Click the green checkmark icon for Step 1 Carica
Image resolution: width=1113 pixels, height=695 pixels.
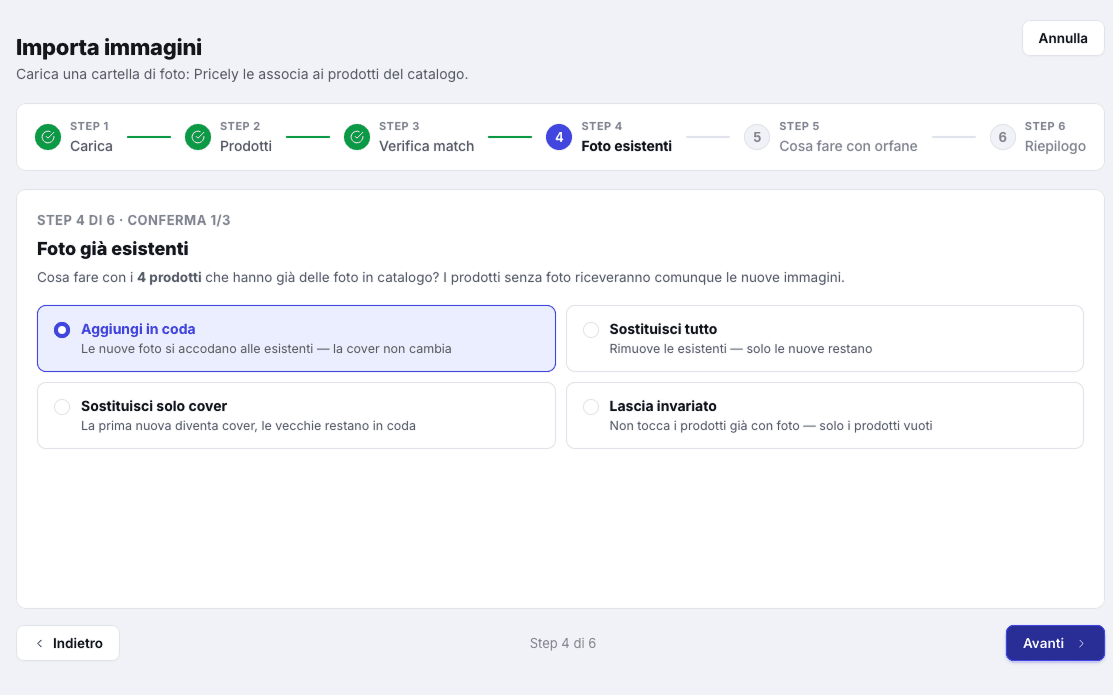coord(48,137)
